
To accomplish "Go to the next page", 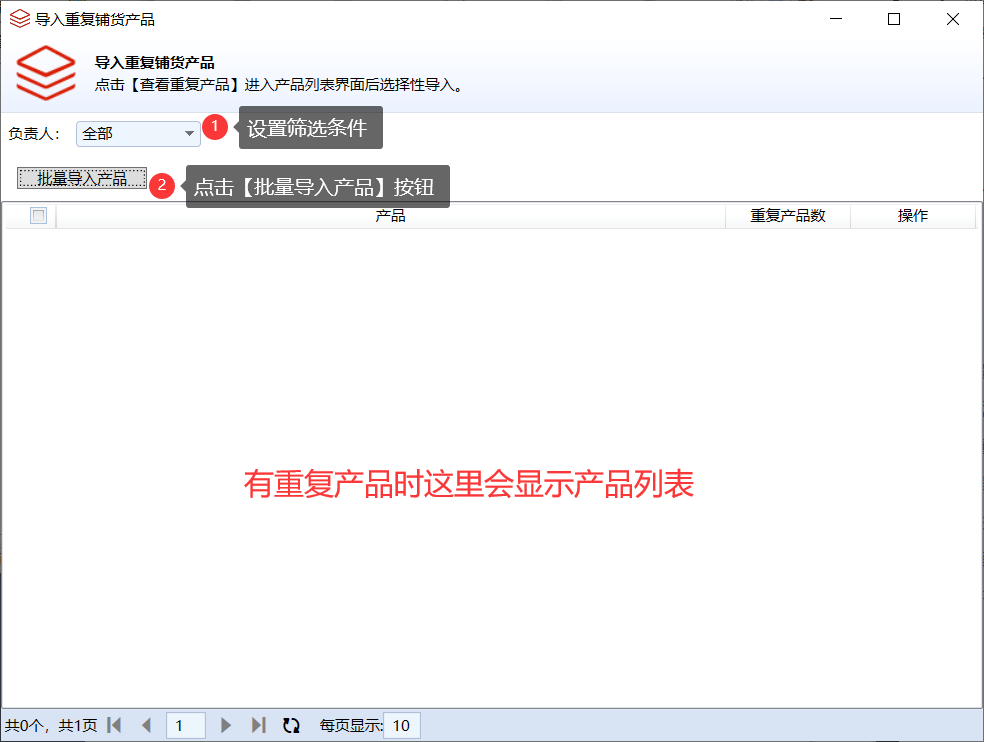I will pyautogui.click(x=226, y=725).
